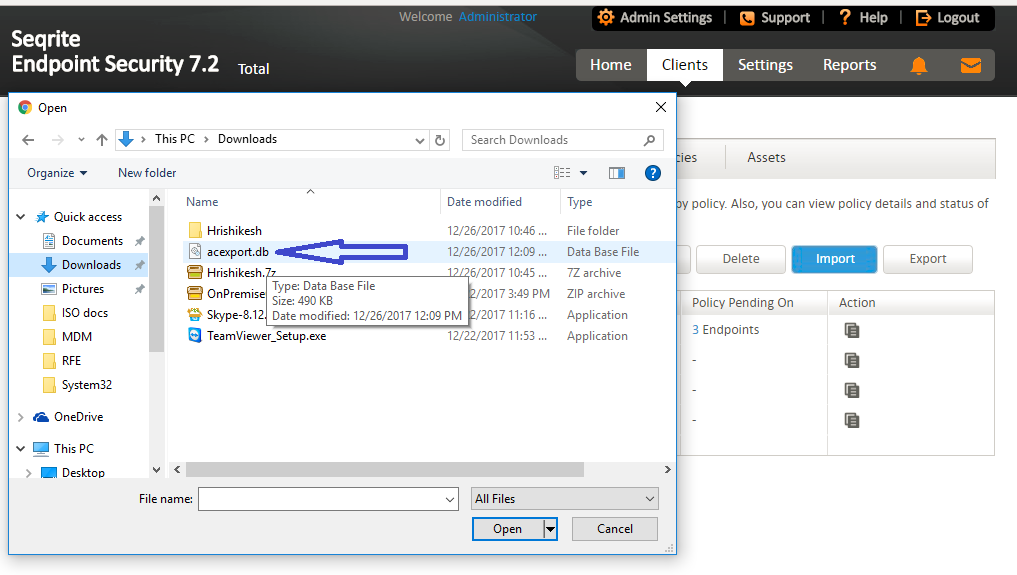Open the Reports tab

click(x=849, y=65)
